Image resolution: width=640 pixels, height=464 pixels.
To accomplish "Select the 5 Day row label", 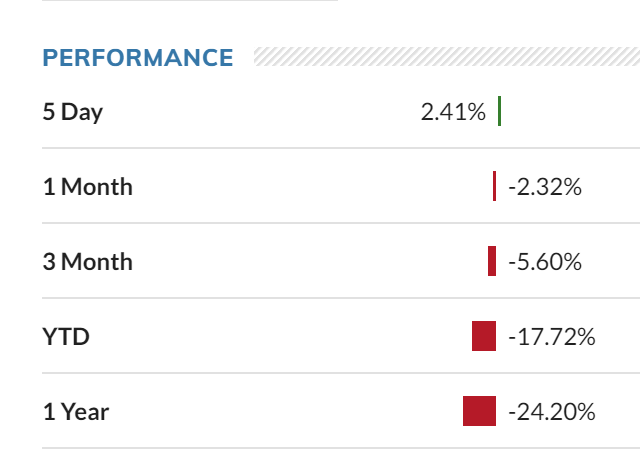I will [x=73, y=112].
